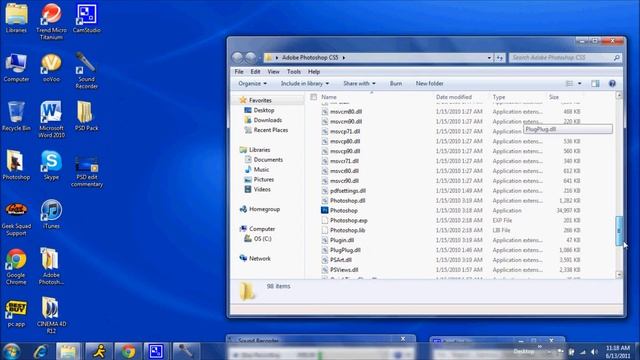Screen dimensions: 640x360
Task: Open the Include in library dropdown
Action: point(304,84)
